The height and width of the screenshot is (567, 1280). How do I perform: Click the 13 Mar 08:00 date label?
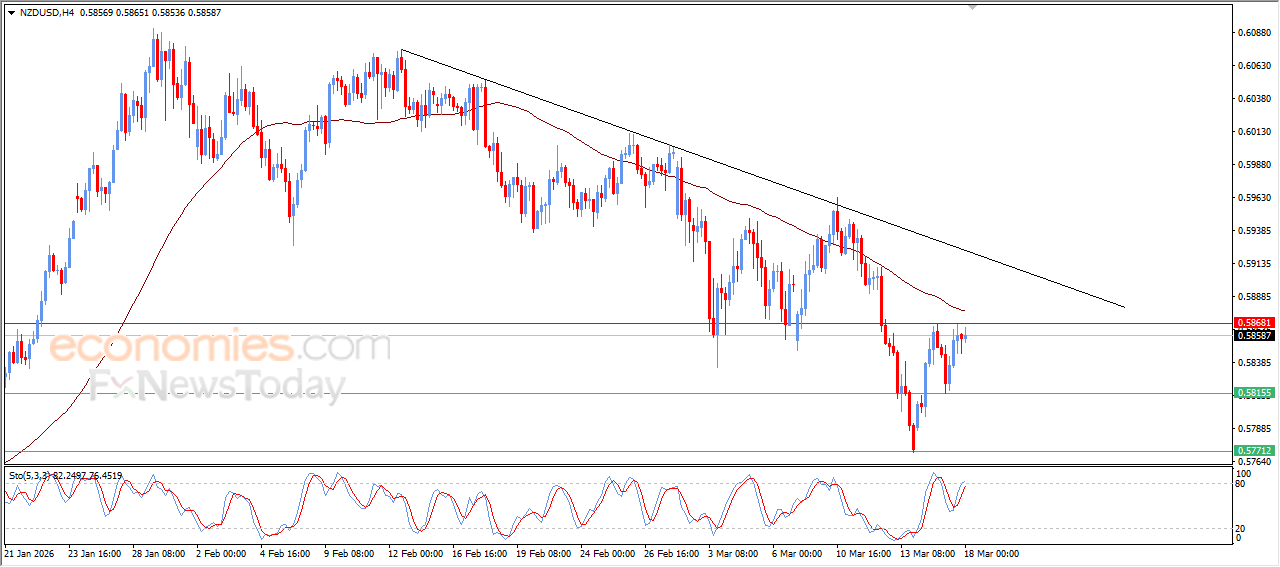927,553
